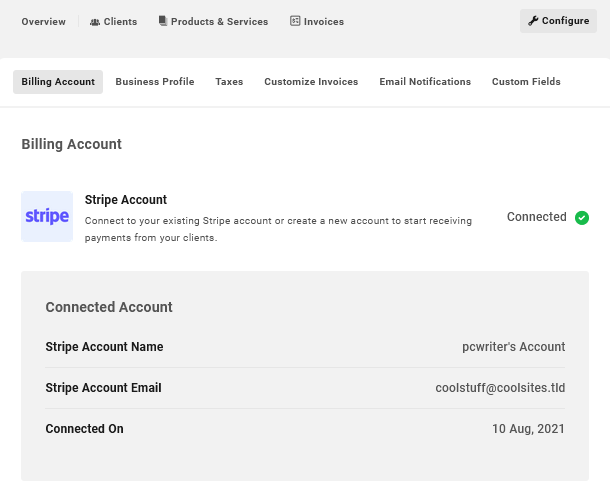
Task: Open Products & Services label
Action: [219, 22]
